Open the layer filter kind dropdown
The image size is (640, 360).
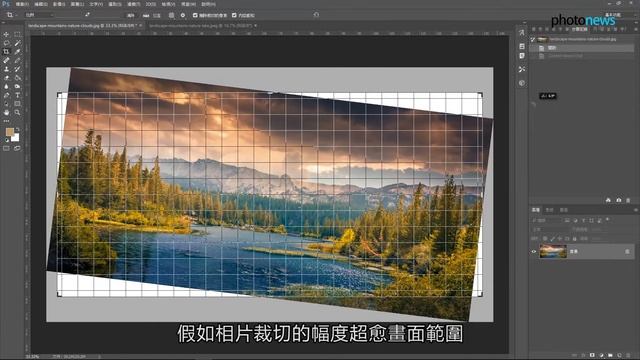547,220
